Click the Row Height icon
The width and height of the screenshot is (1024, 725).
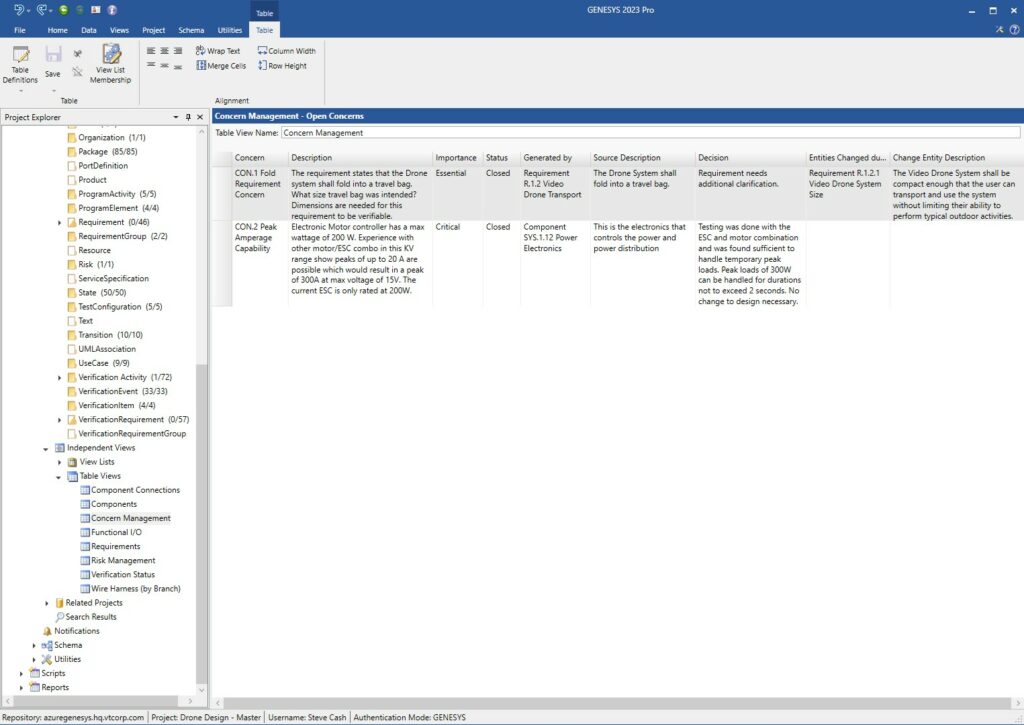click(x=283, y=65)
